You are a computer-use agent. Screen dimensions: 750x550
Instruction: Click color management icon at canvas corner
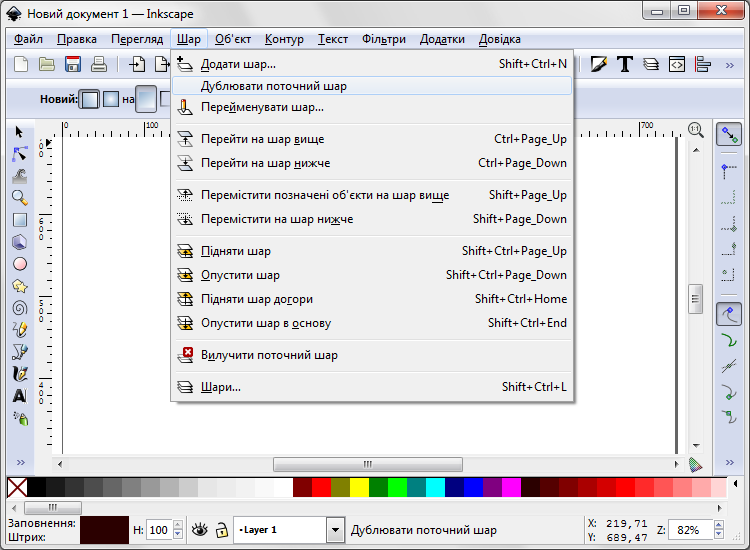tap(695, 464)
